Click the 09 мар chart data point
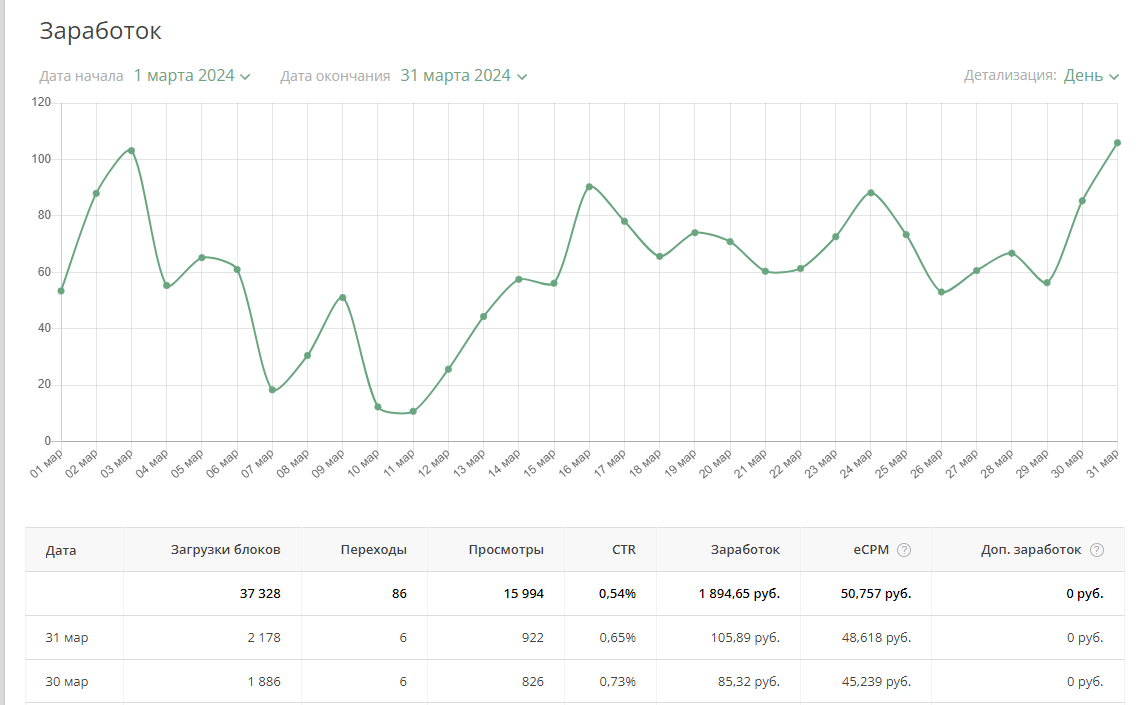This screenshot has width=1142, height=705. [x=342, y=297]
